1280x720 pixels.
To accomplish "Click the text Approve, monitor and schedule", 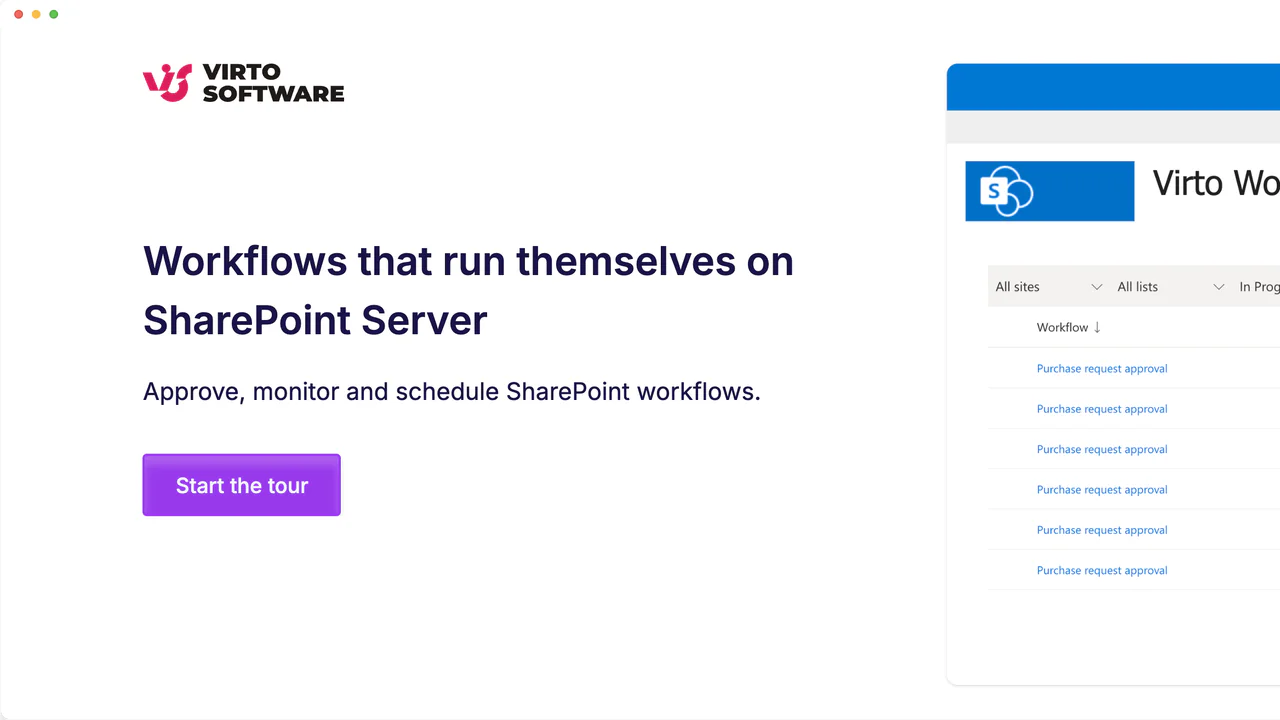I will tap(452, 391).
